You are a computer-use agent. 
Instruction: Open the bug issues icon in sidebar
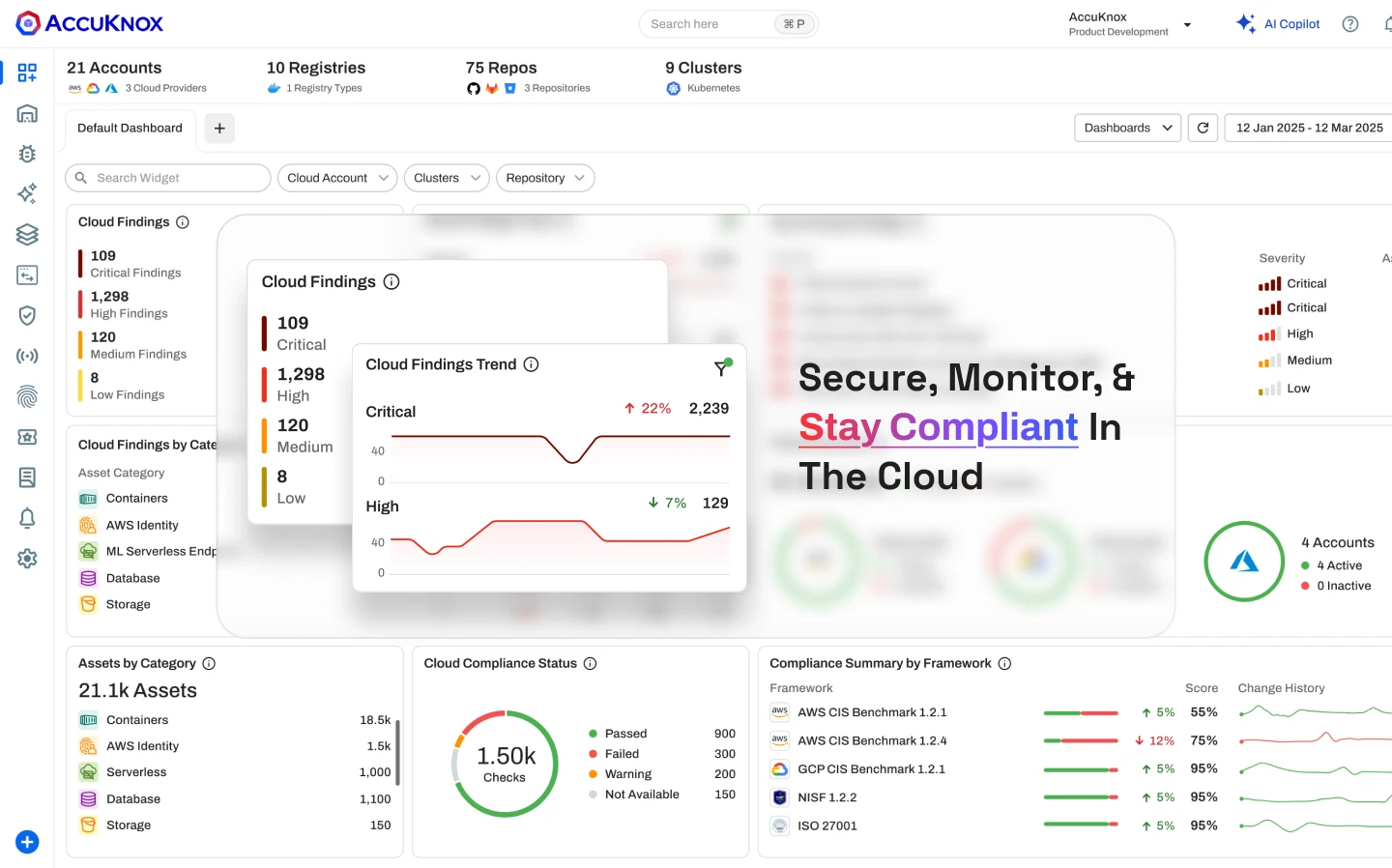27,154
